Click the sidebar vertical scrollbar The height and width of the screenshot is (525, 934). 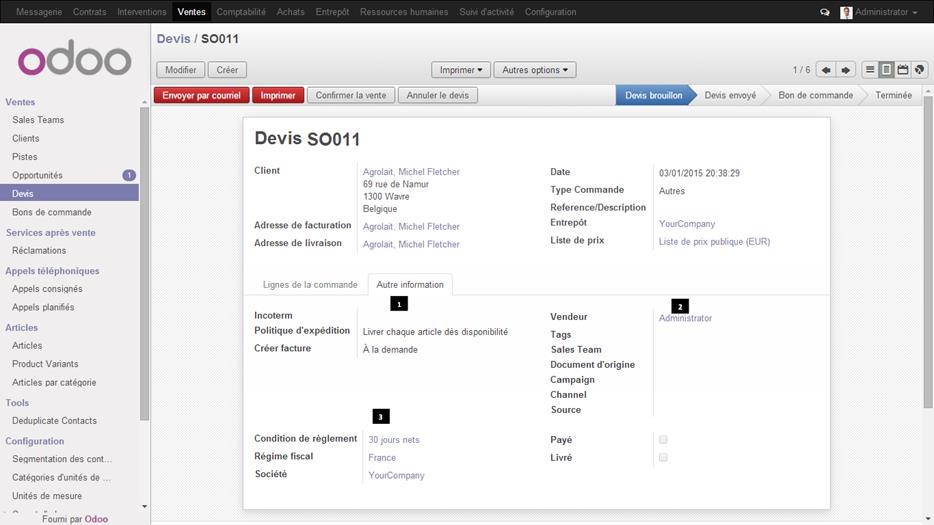point(144,262)
